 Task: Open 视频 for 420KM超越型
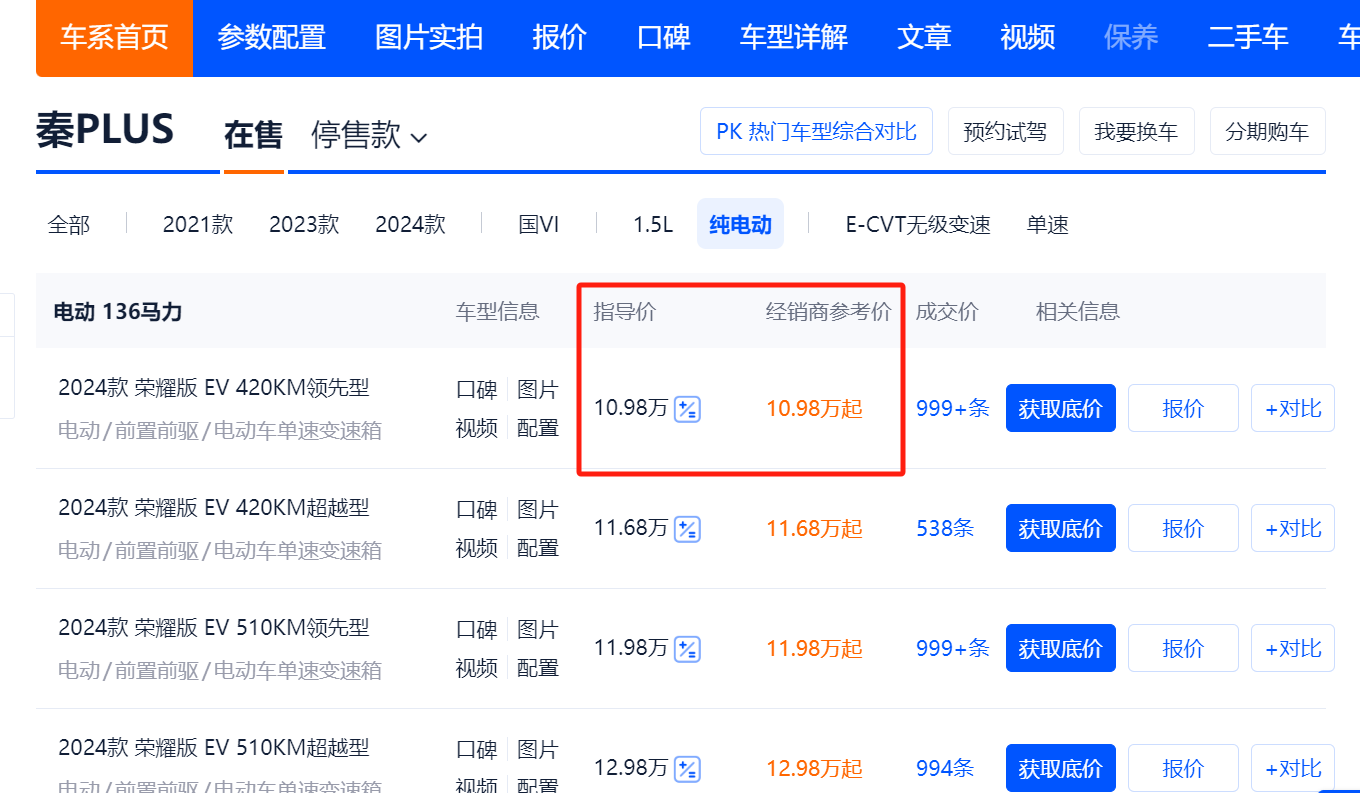click(x=477, y=548)
